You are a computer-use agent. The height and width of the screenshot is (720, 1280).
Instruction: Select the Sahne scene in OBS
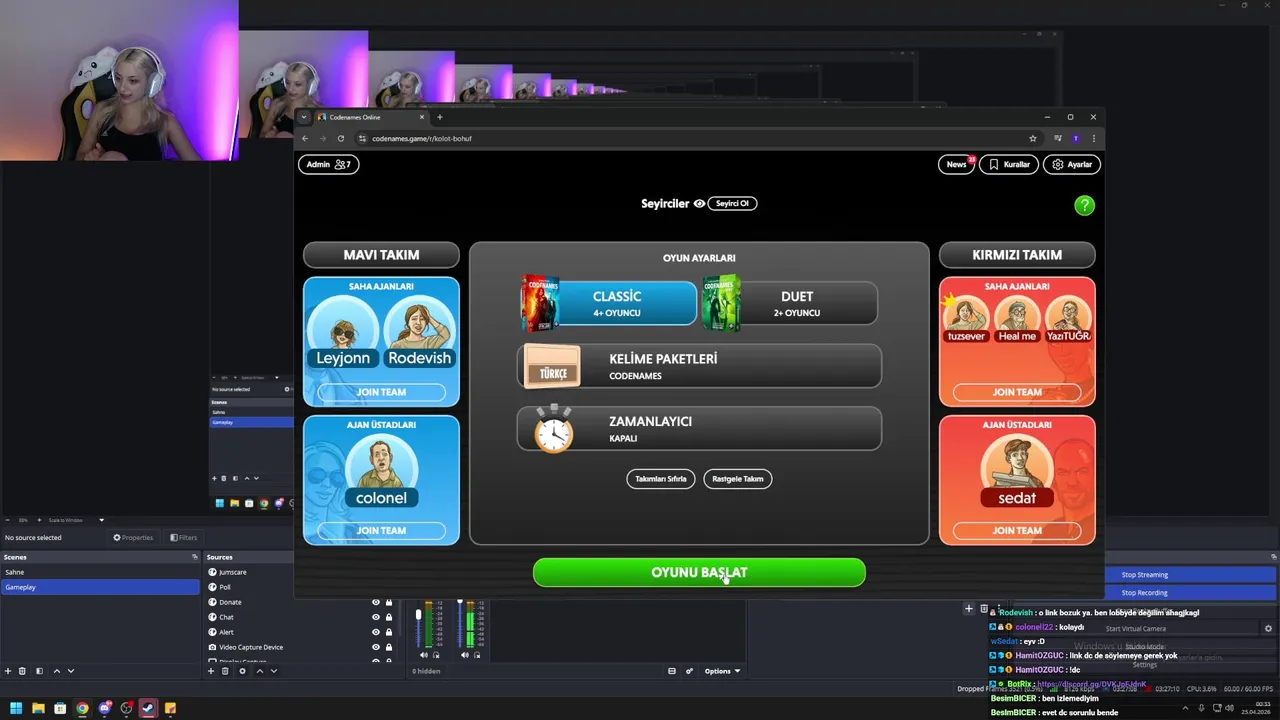tap(100, 572)
